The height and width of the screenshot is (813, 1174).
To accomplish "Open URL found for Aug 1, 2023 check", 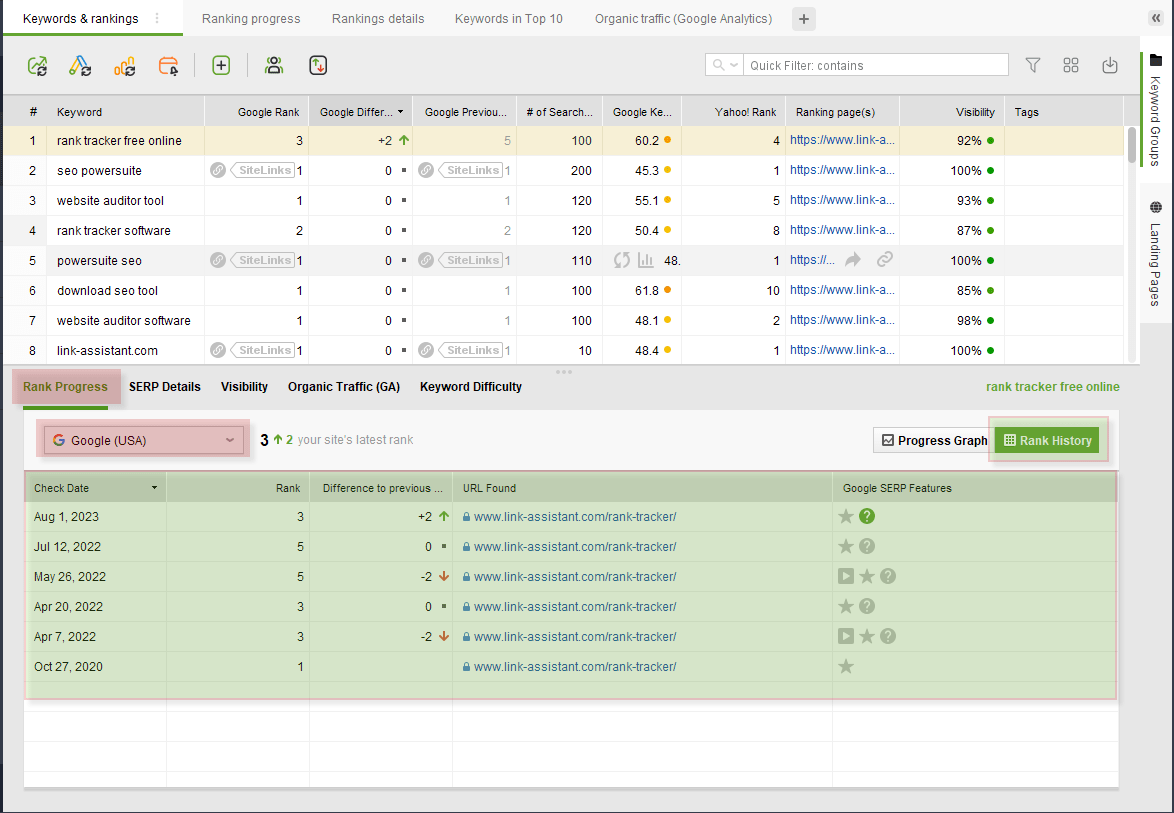I will (575, 517).
